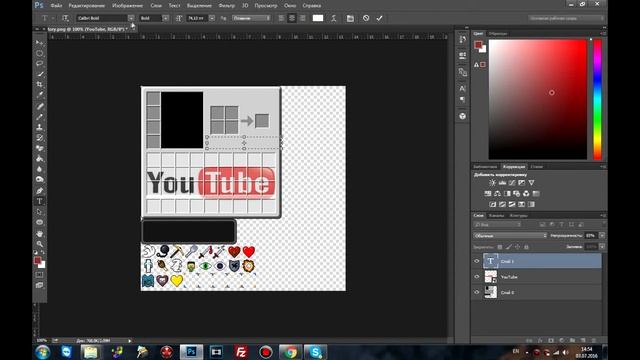This screenshot has width=640, height=360.
Task: Click foreground color swatch in toolbox
Action: coord(38,260)
